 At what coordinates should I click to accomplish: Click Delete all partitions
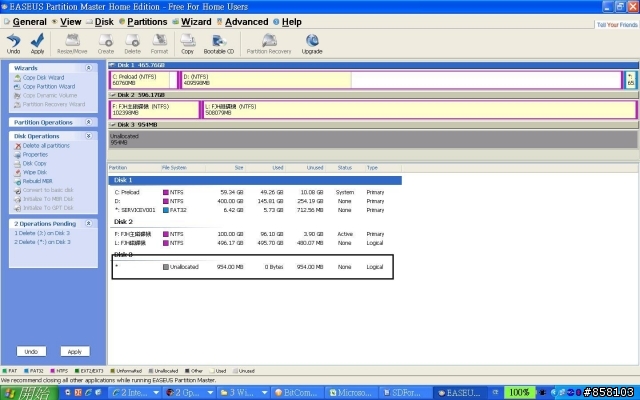pyautogui.click(x=42, y=146)
